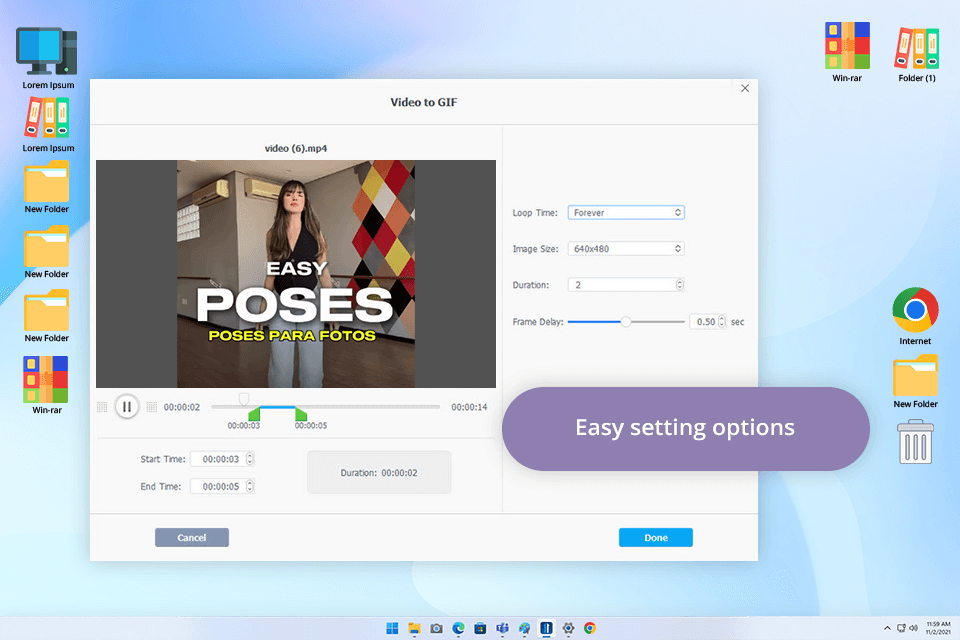
Task: Select New Folder directly above left Win-rar icon
Action: pos(47,316)
